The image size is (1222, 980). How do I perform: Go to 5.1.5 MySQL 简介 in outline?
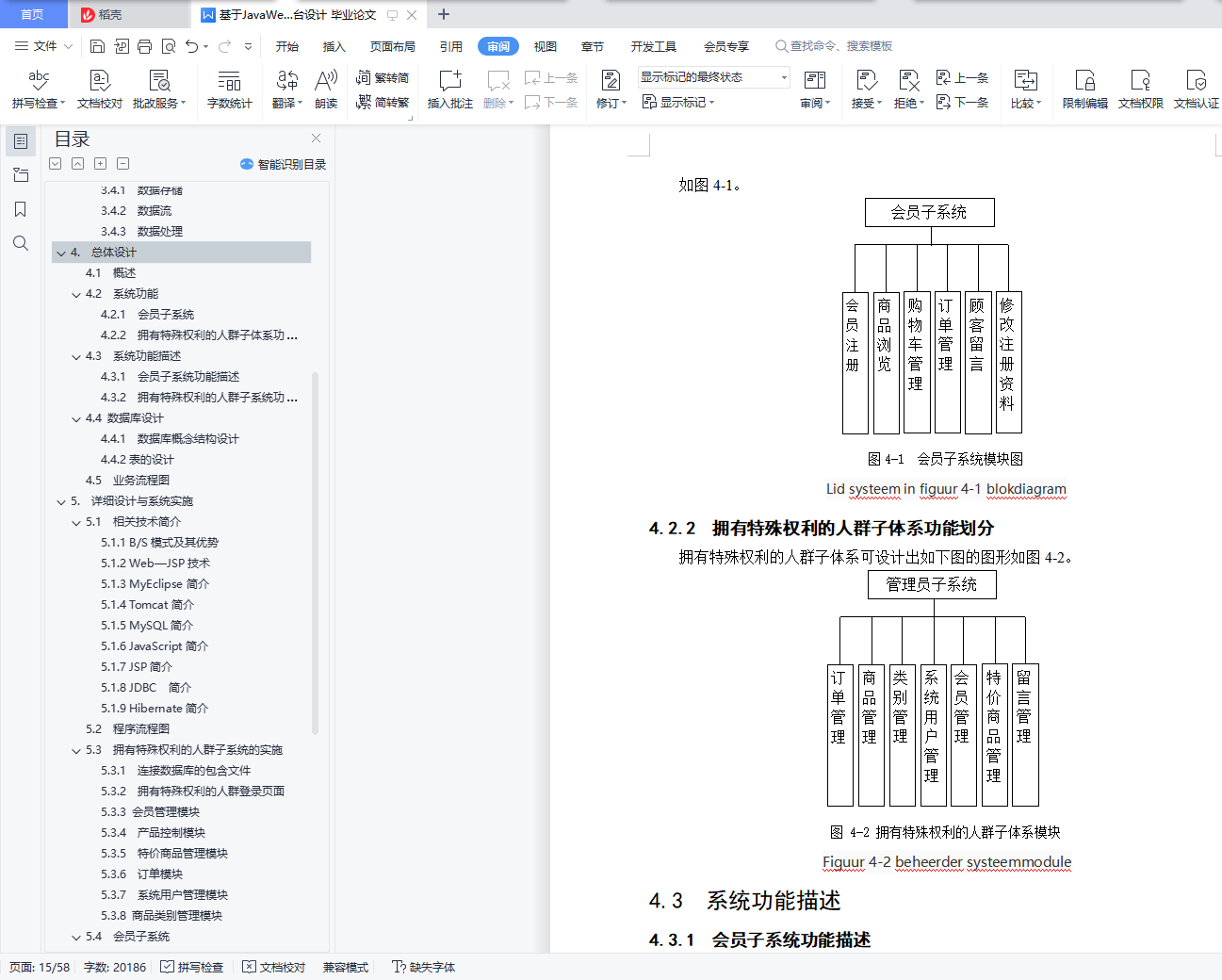point(147,626)
